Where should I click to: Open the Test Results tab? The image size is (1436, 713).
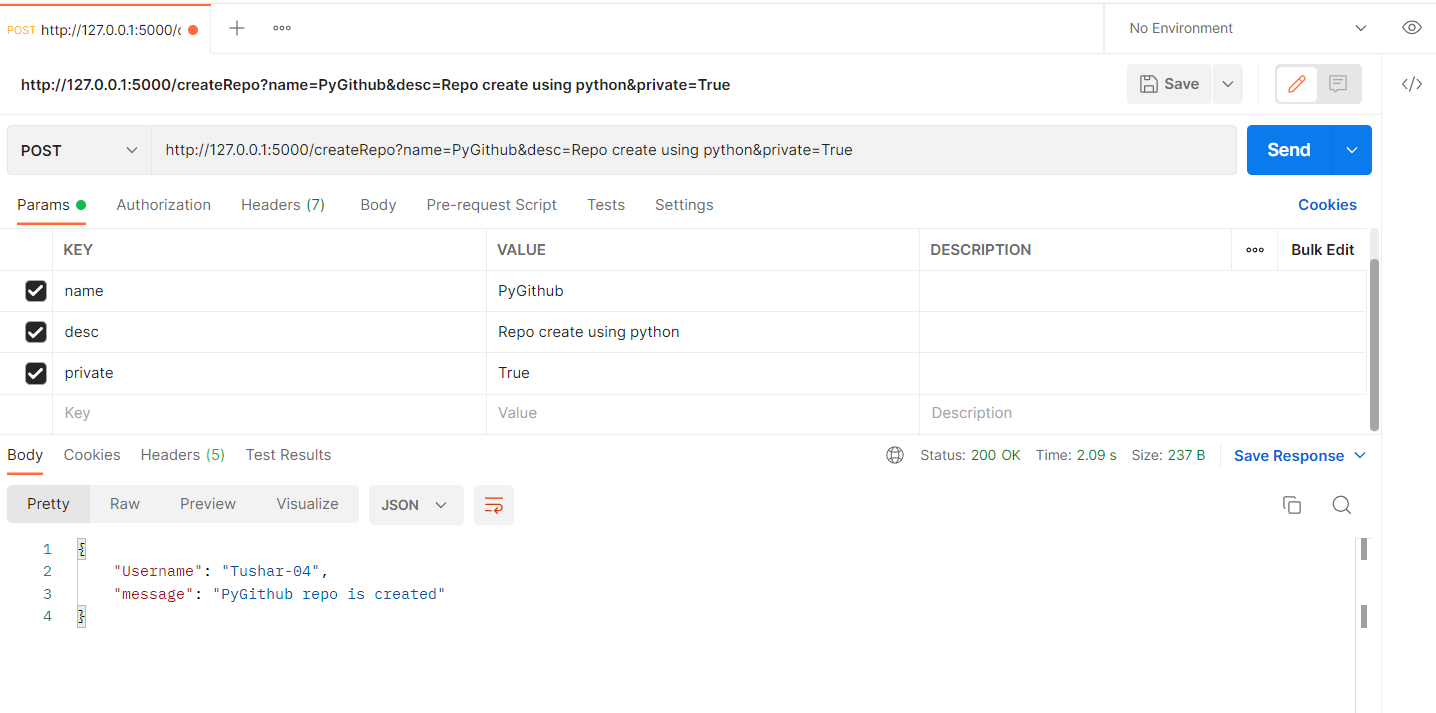[288, 454]
